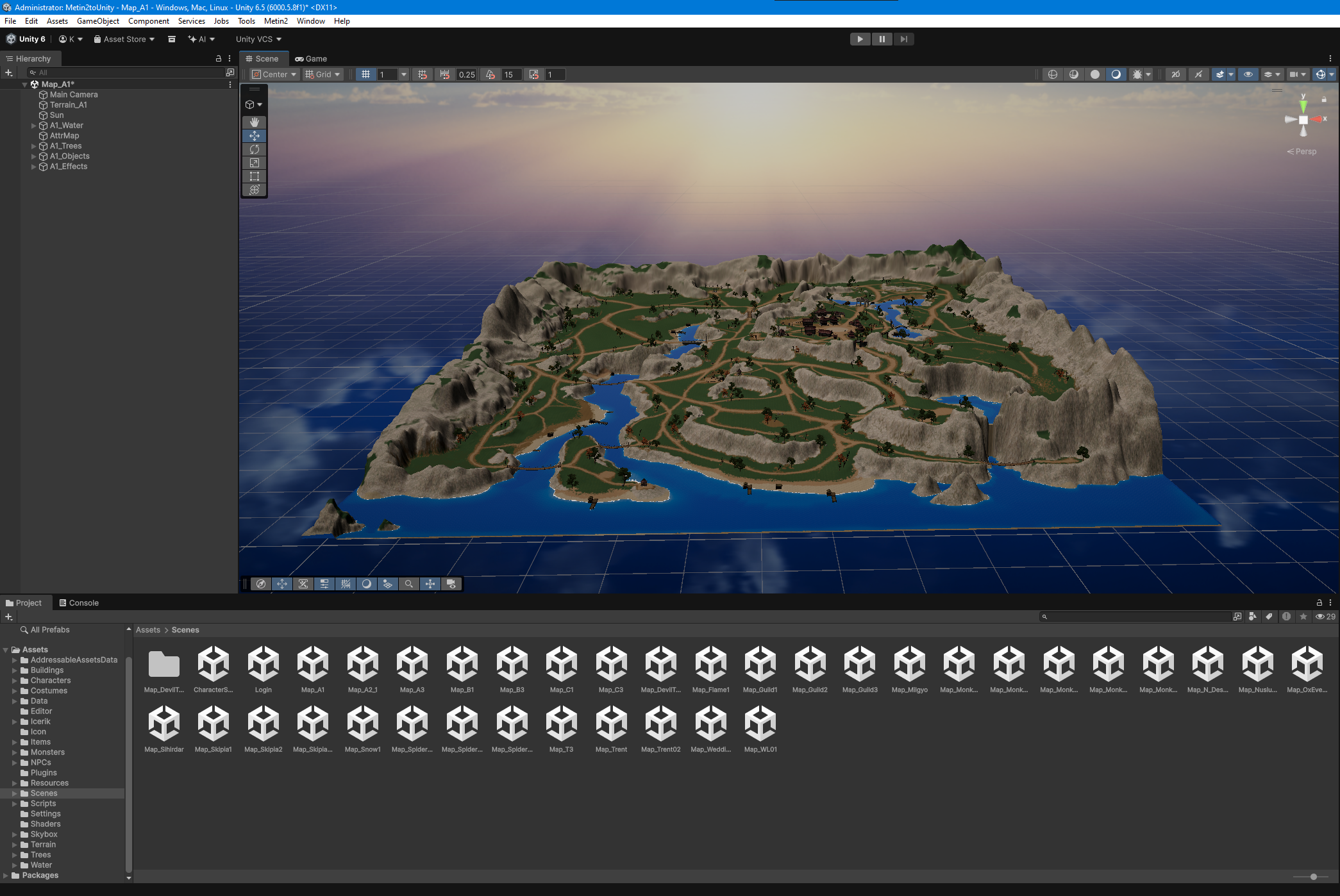Viewport: 1340px width, 896px height.
Task: Switch to the Game tab
Action: tap(311, 58)
